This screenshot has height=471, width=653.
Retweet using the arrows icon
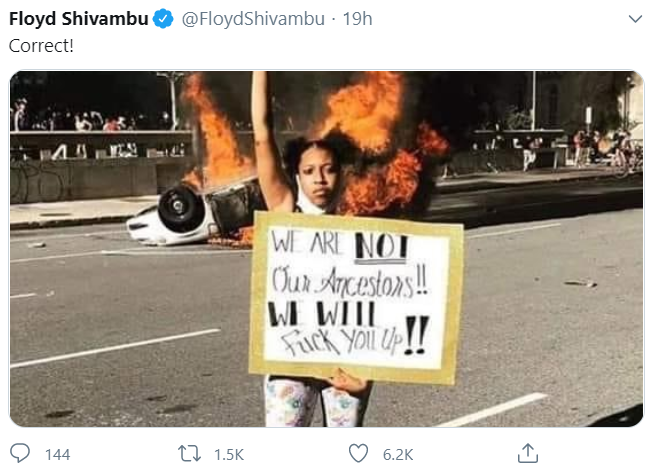point(189,454)
